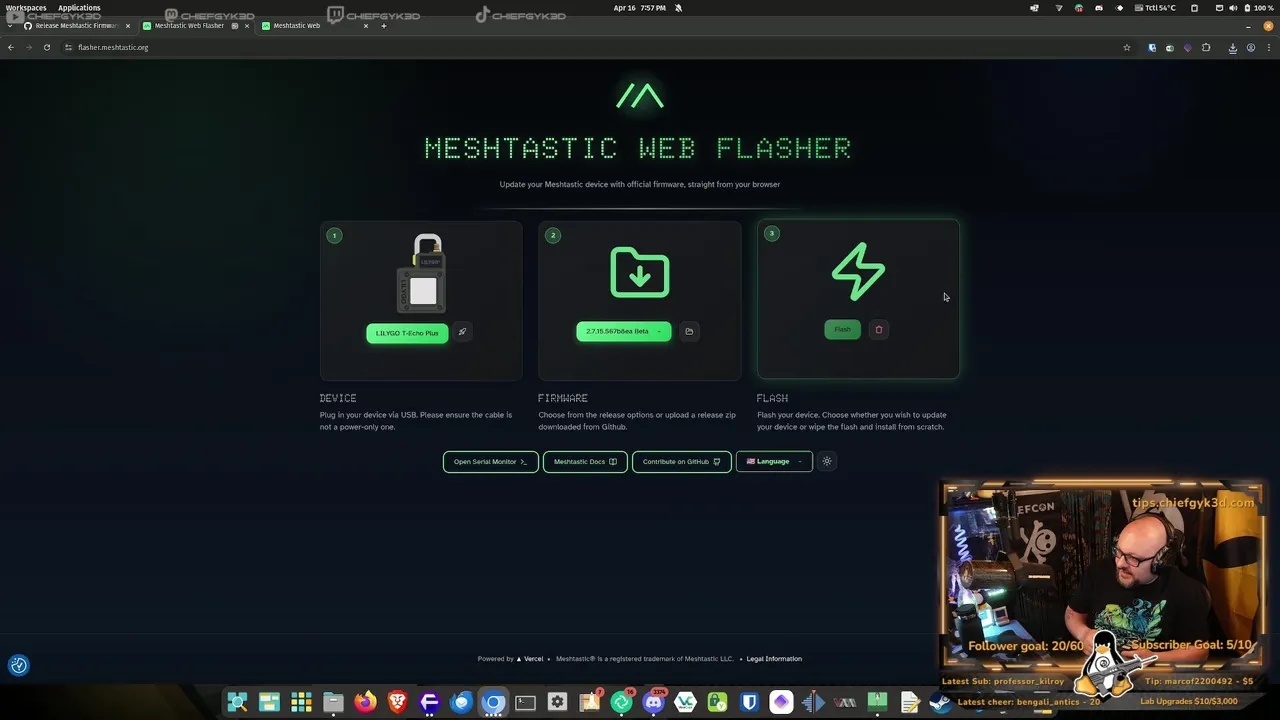
Task: Open the Files folder in dock
Action: pyautogui.click(x=333, y=703)
